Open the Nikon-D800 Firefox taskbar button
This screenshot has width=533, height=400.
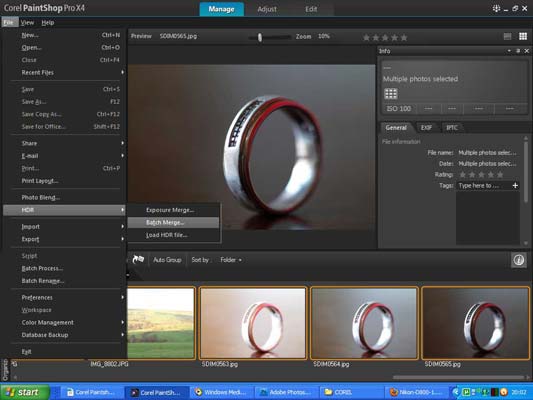[416, 392]
